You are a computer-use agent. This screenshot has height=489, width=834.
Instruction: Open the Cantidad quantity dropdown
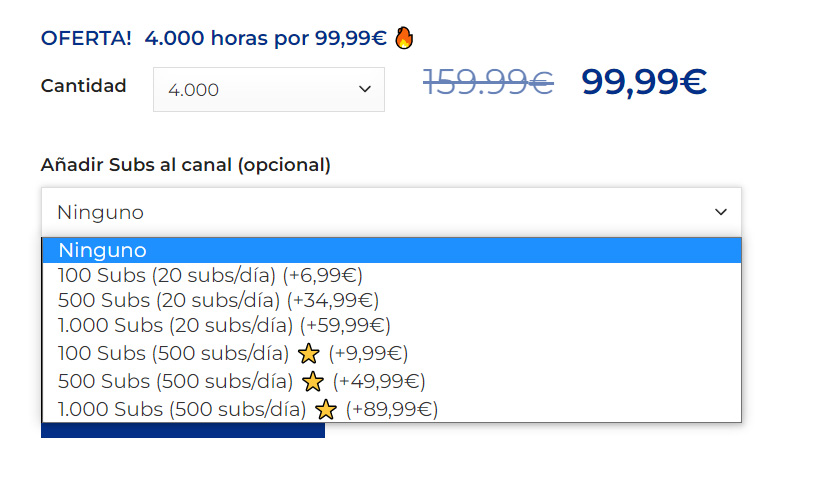pos(269,89)
